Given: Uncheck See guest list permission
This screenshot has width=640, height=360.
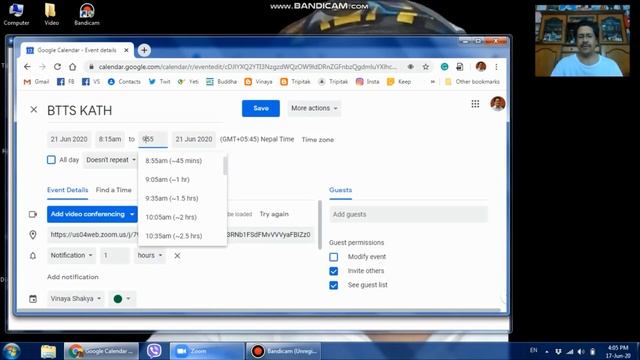Looking at the screenshot, I should (333, 285).
